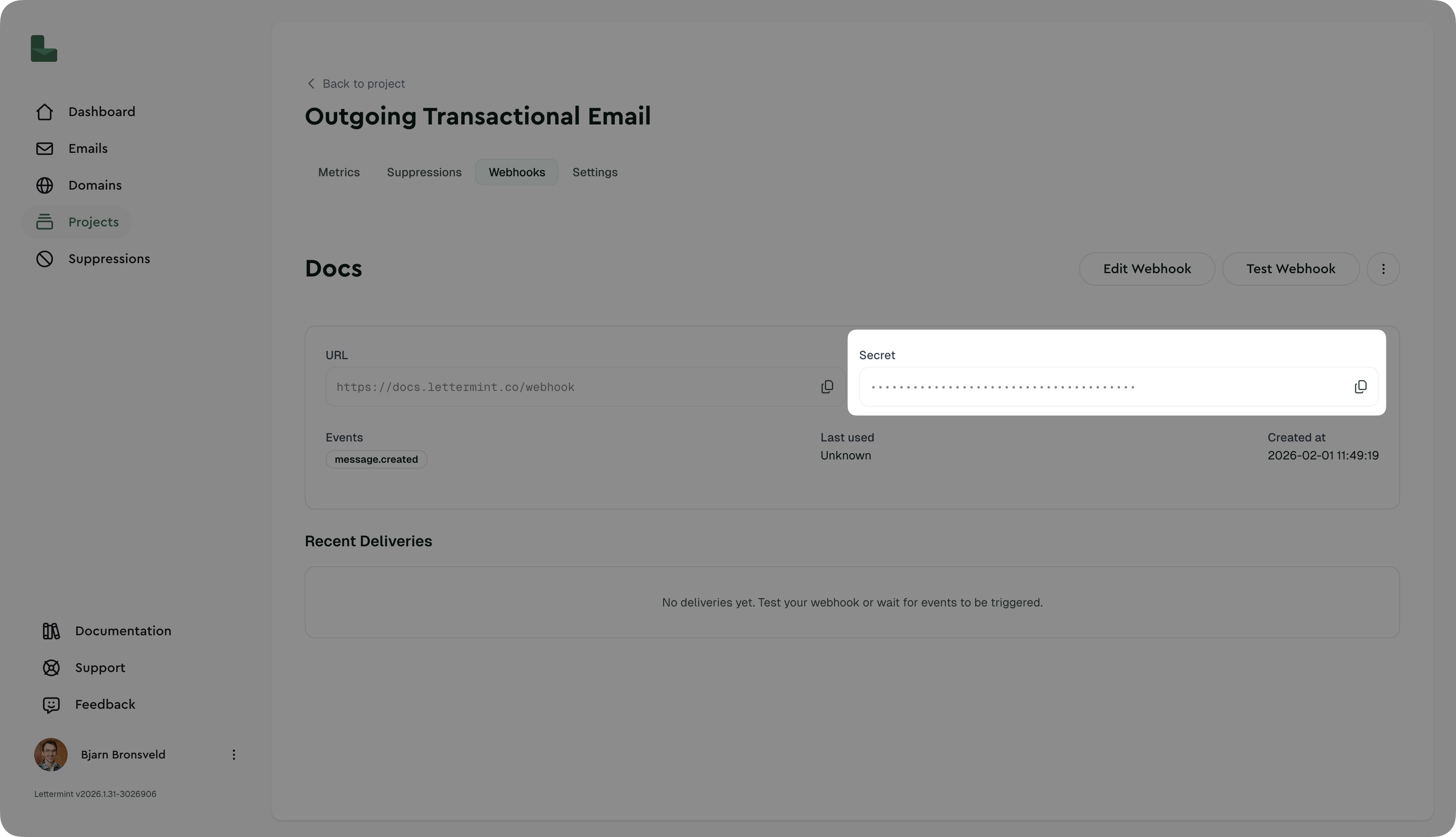Image resolution: width=1456 pixels, height=837 pixels.
Task: Open the Feedback panel
Action: coord(104,704)
